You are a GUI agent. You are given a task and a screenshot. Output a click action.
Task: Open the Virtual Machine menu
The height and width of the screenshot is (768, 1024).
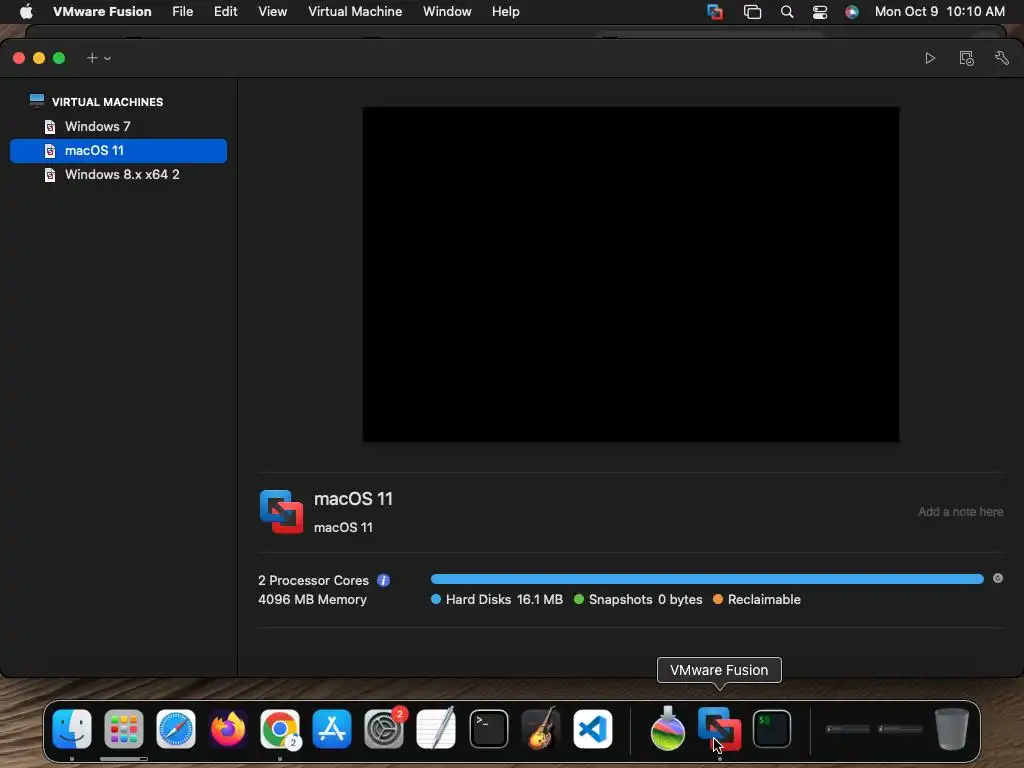tap(355, 12)
